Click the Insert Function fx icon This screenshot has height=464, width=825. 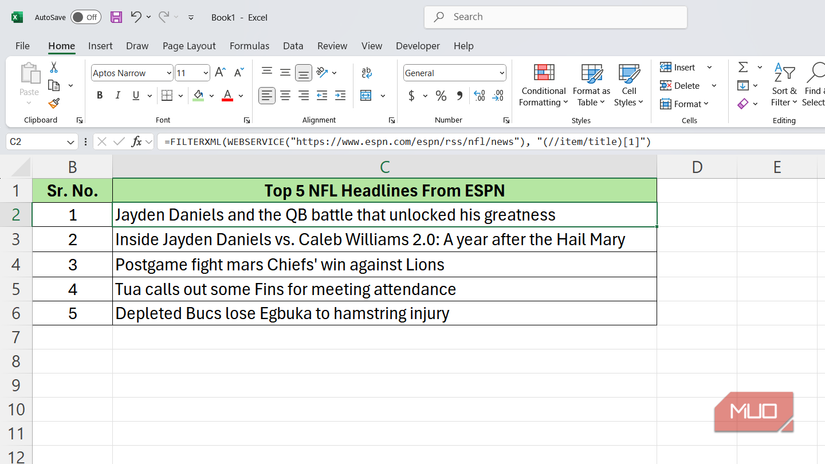[136, 142]
